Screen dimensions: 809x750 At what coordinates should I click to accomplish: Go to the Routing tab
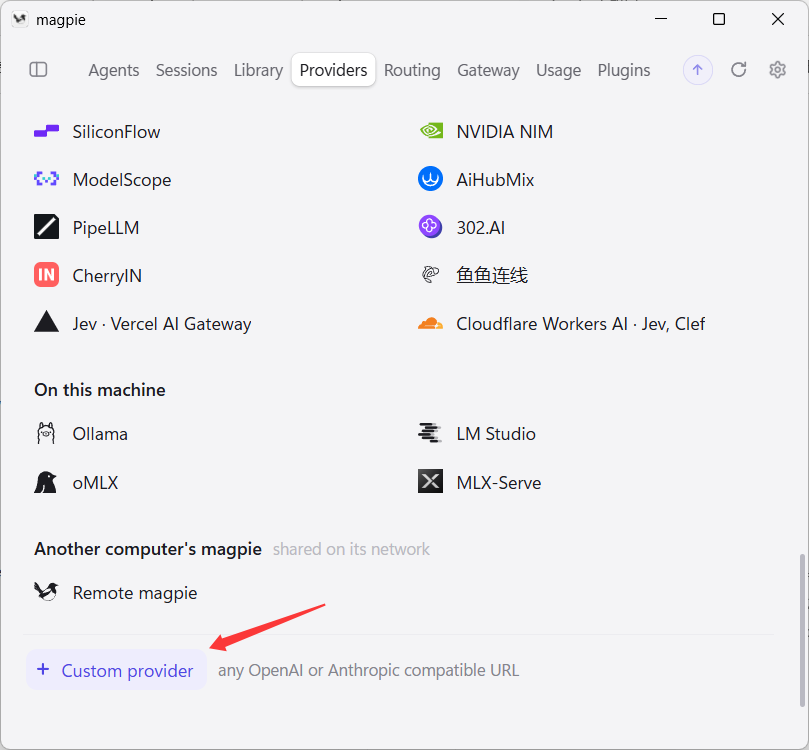412,70
